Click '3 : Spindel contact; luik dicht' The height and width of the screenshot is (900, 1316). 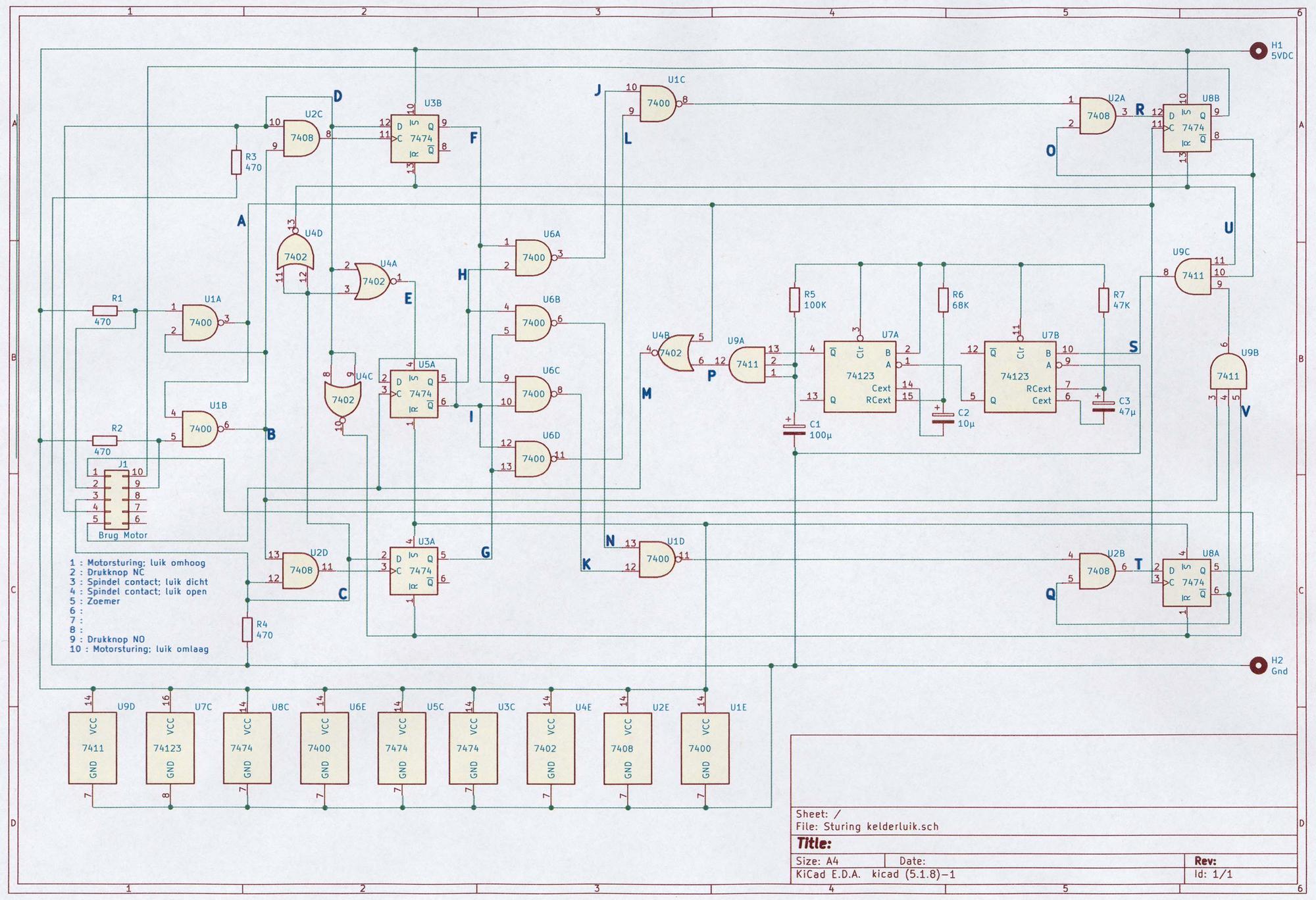point(139,582)
